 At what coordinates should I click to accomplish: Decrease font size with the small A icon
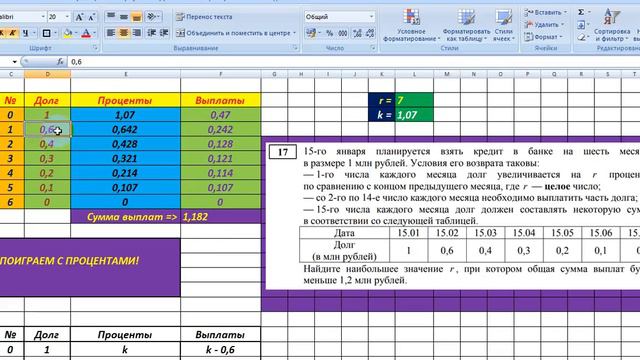tap(91, 17)
